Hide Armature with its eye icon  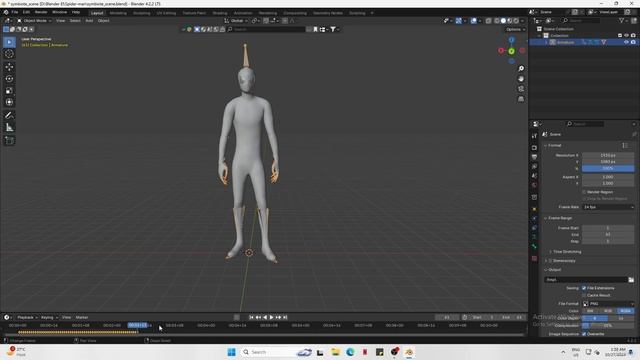click(x=627, y=42)
